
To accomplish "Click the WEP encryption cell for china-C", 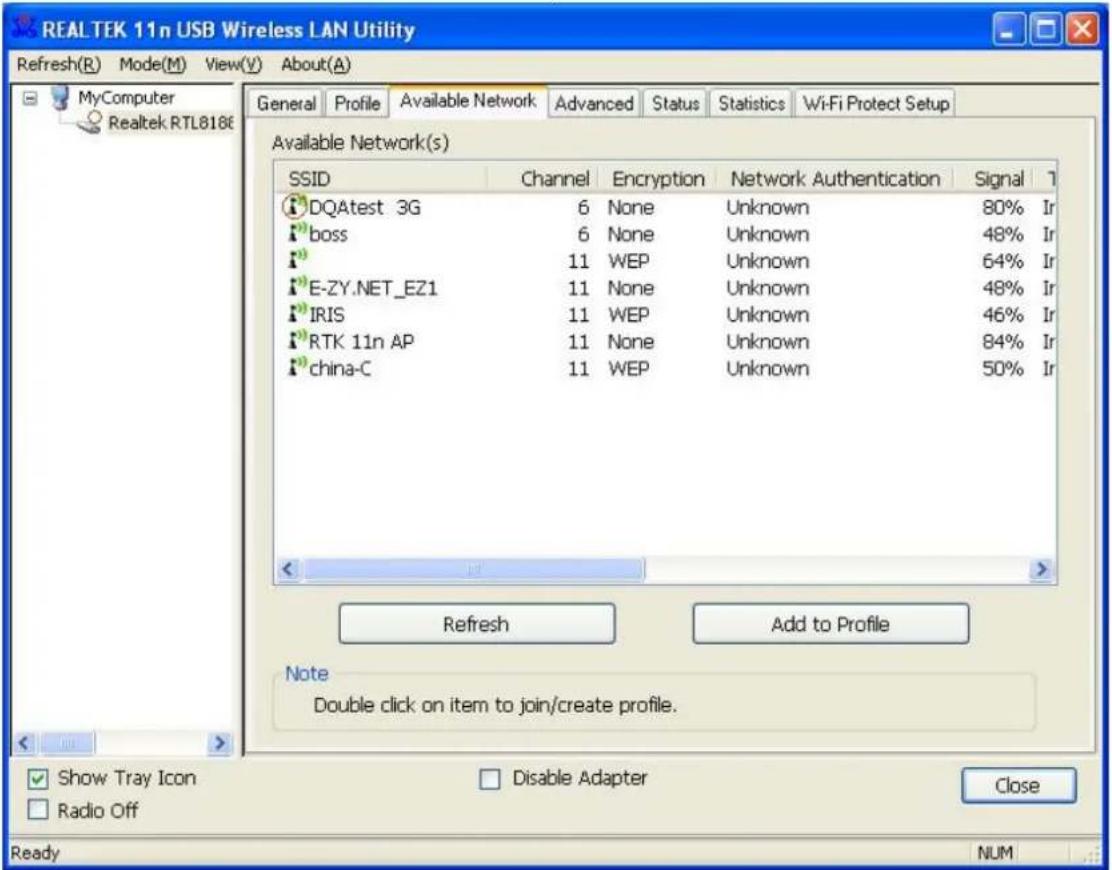I will (628, 369).
